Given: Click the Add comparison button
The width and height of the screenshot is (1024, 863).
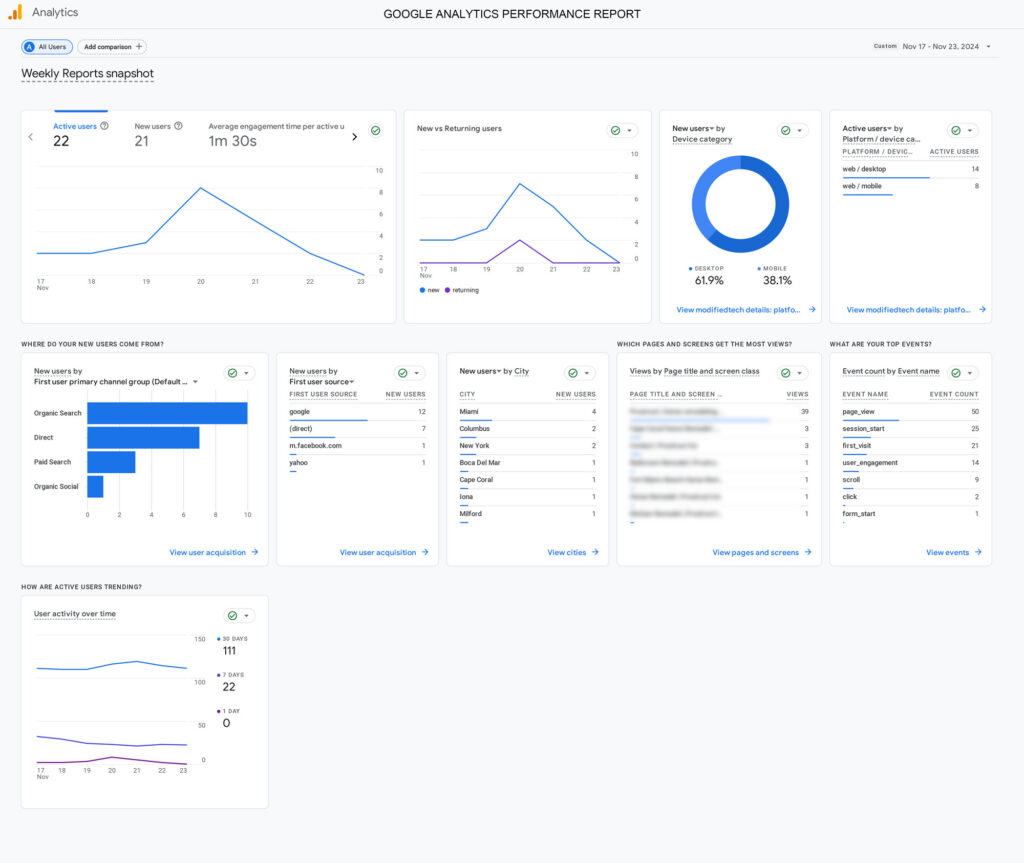Looking at the screenshot, I should pyautogui.click(x=112, y=47).
